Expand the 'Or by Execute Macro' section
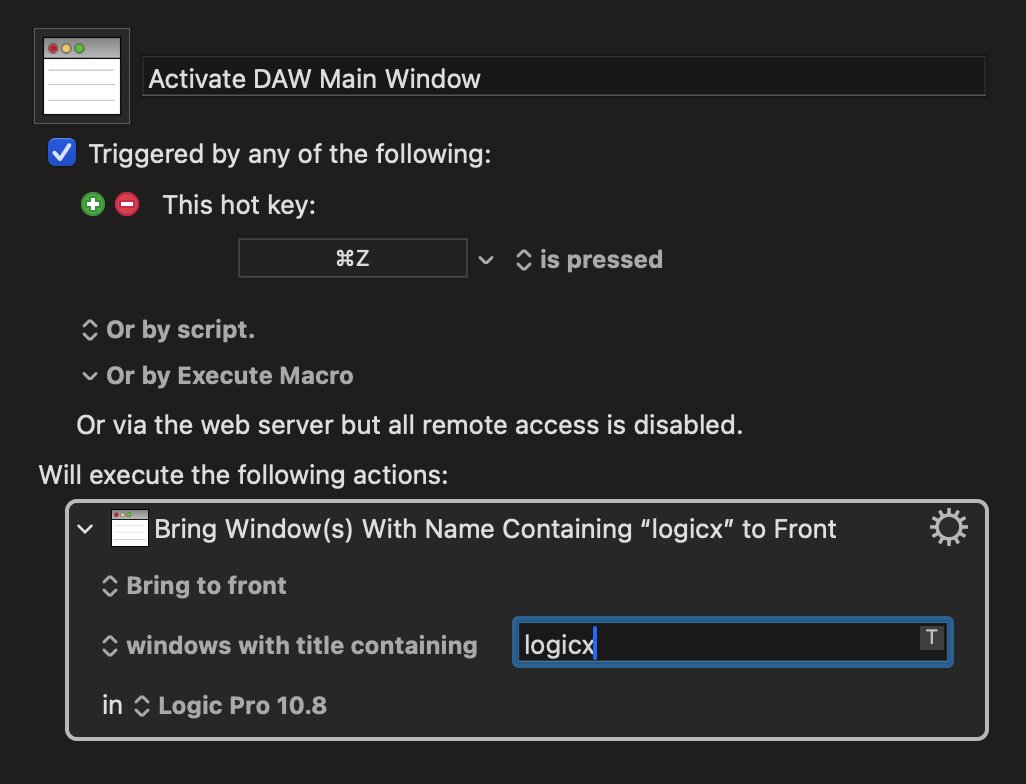Viewport: 1026px width, 784px height. pos(217,376)
